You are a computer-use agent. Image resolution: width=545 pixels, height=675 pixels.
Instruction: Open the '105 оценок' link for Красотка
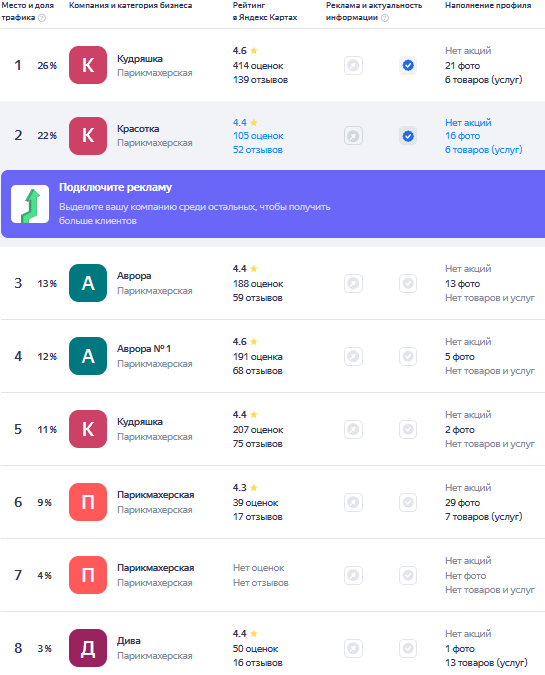pos(258,136)
